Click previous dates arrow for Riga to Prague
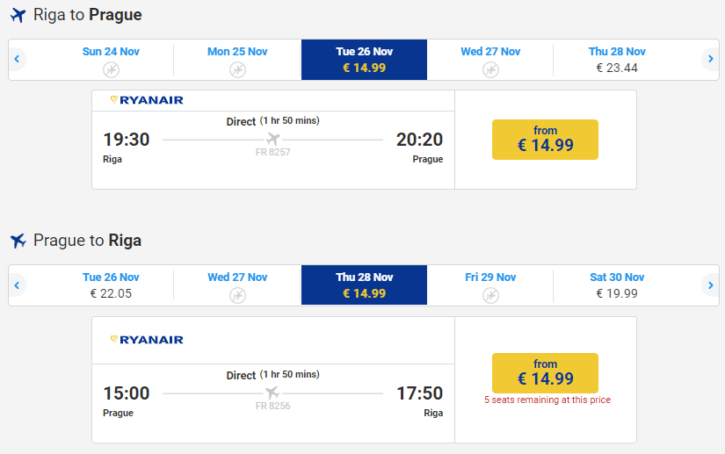Viewport: 725px width, 454px height. 17,59
